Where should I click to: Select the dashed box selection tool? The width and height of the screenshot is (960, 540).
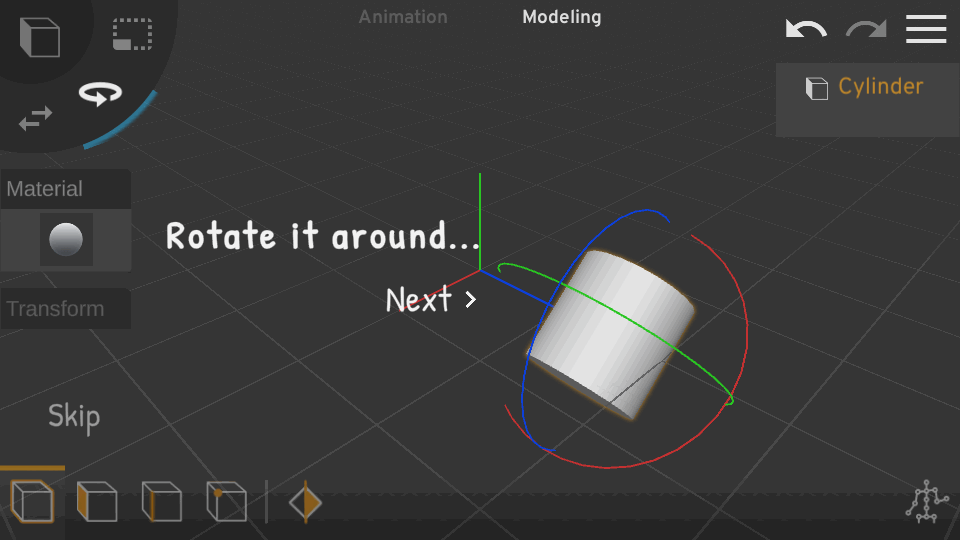(132, 34)
